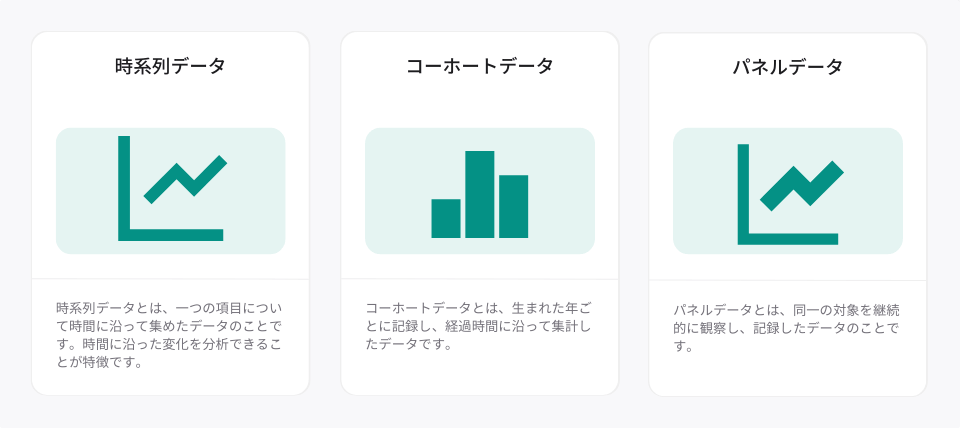Click the zigzag trend line in the パネルデータ icon
Image resolution: width=960 pixels, height=428 pixels.
click(802, 186)
